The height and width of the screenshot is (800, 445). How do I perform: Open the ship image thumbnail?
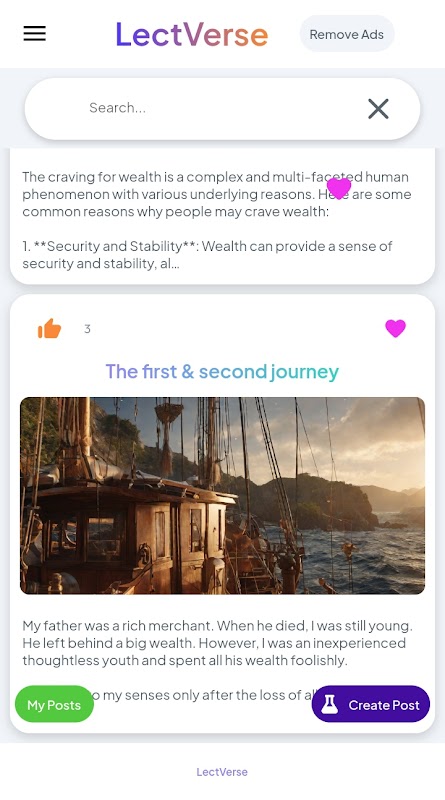tap(222, 495)
